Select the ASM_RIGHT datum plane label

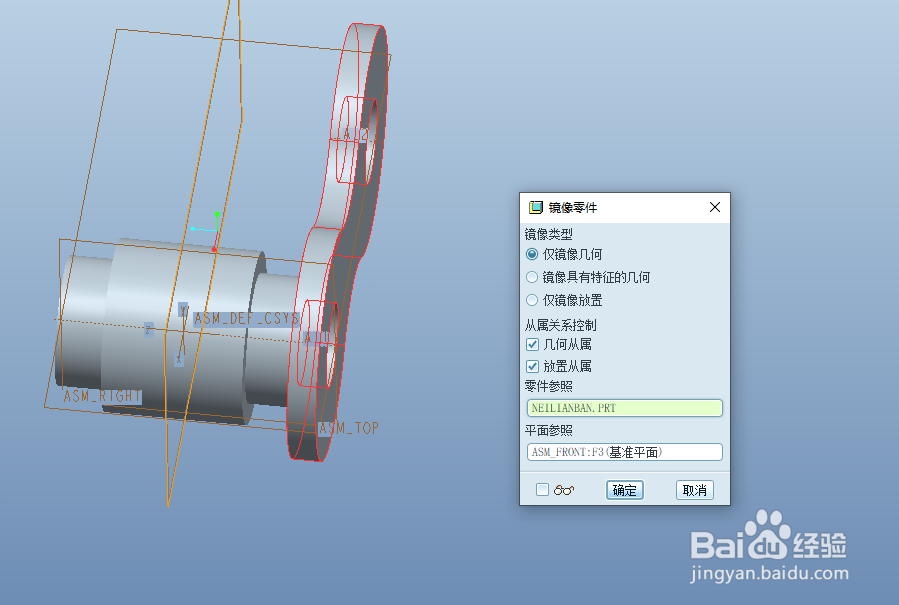click(102, 396)
